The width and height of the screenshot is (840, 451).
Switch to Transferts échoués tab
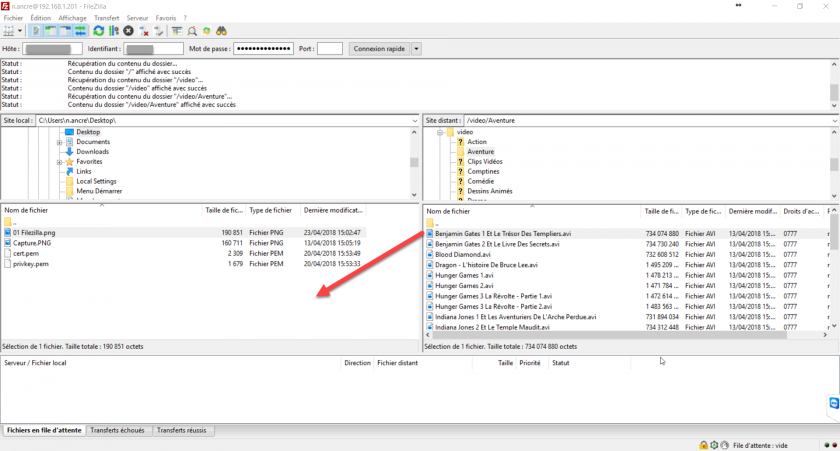(x=117, y=430)
